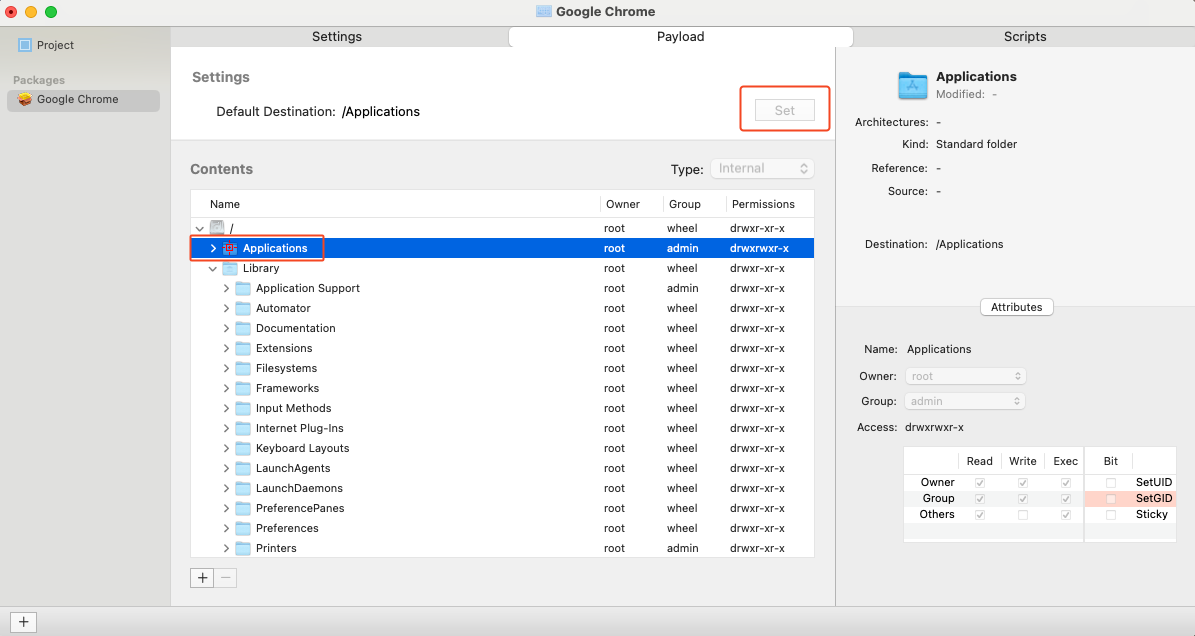Click the LaunchDaemons folder icon

pos(243,488)
